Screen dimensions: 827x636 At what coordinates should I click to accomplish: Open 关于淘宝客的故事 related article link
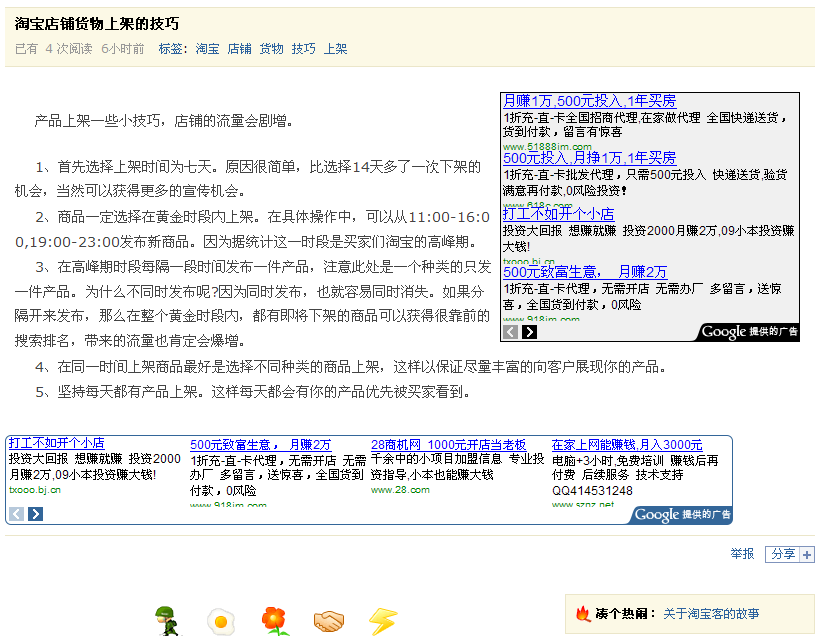(x=711, y=614)
